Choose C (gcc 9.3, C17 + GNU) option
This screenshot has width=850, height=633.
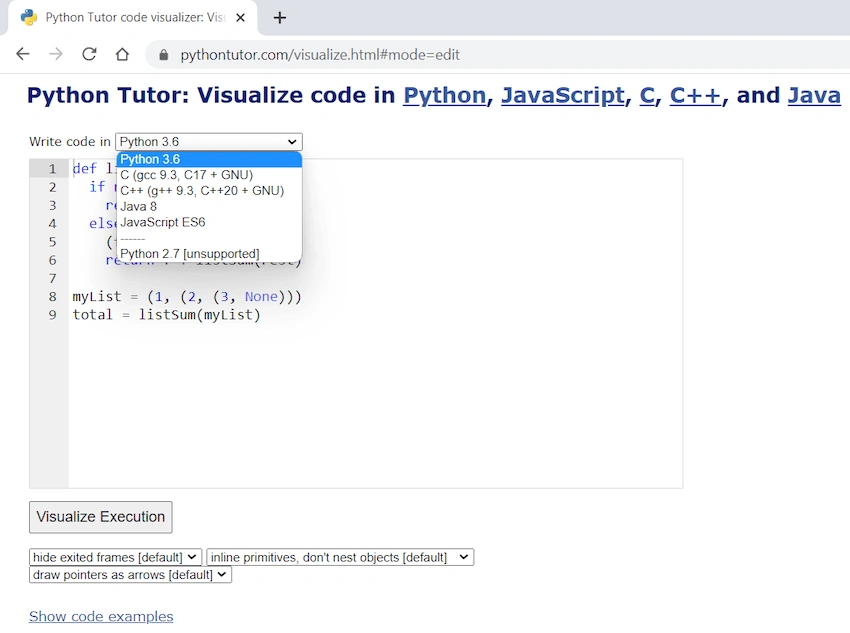(209, 175)
